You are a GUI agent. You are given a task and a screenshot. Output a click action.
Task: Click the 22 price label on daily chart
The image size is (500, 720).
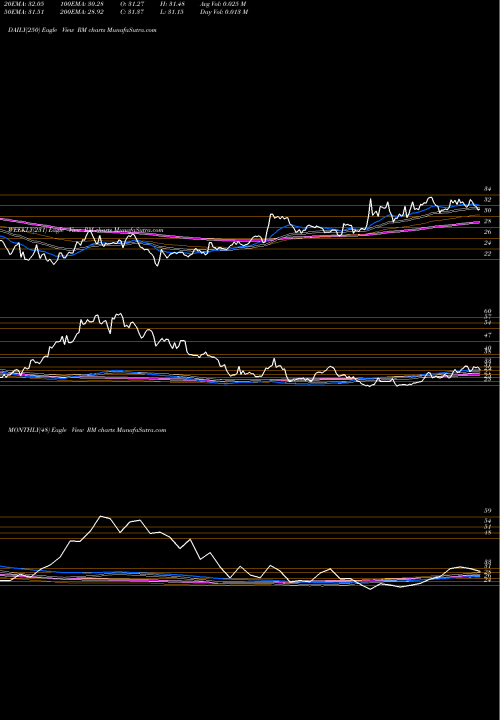[x=488, y=253]
